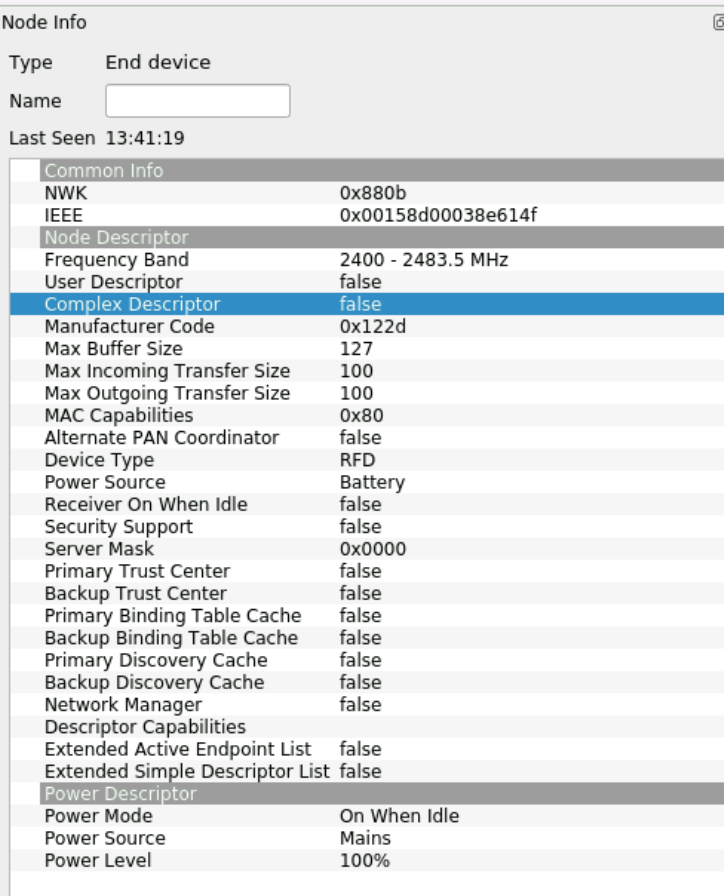The image size is (724, 896).
Task: Select the Network Manager row
Action: point(367,705)
